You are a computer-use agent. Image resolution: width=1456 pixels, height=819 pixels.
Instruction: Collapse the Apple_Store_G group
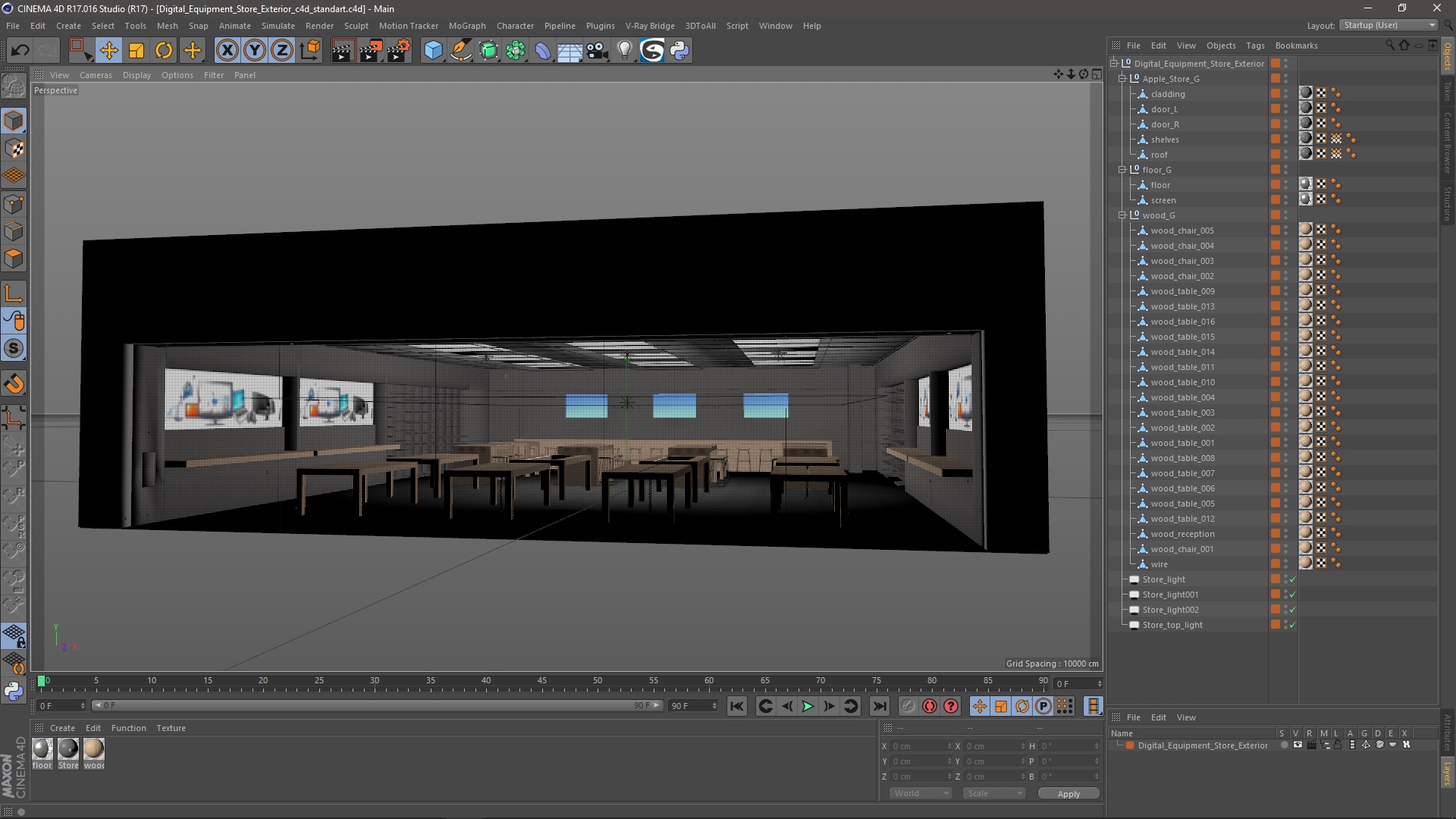[x=1122, y=79]
